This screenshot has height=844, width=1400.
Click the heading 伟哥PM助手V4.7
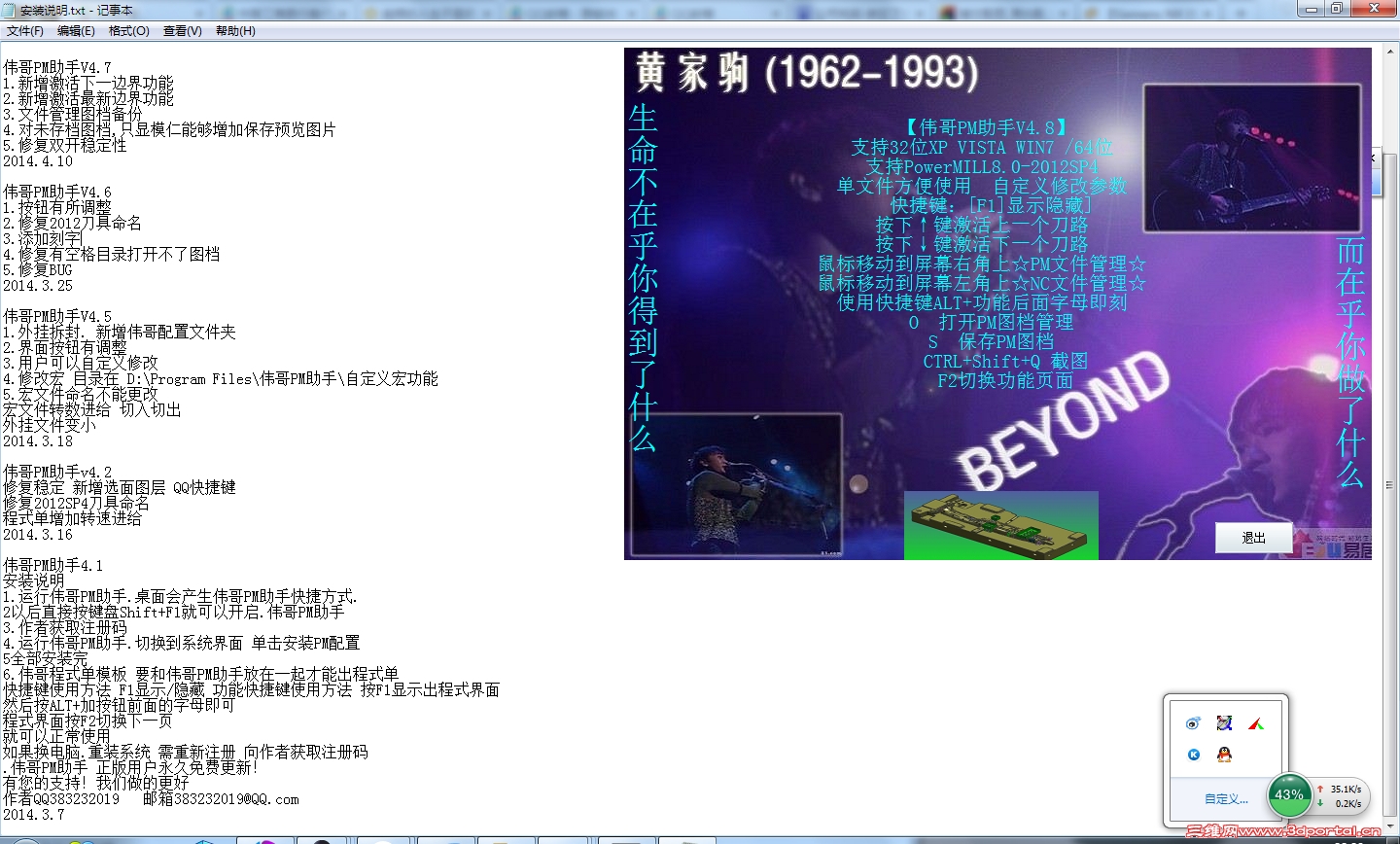[x=57, y=68]
